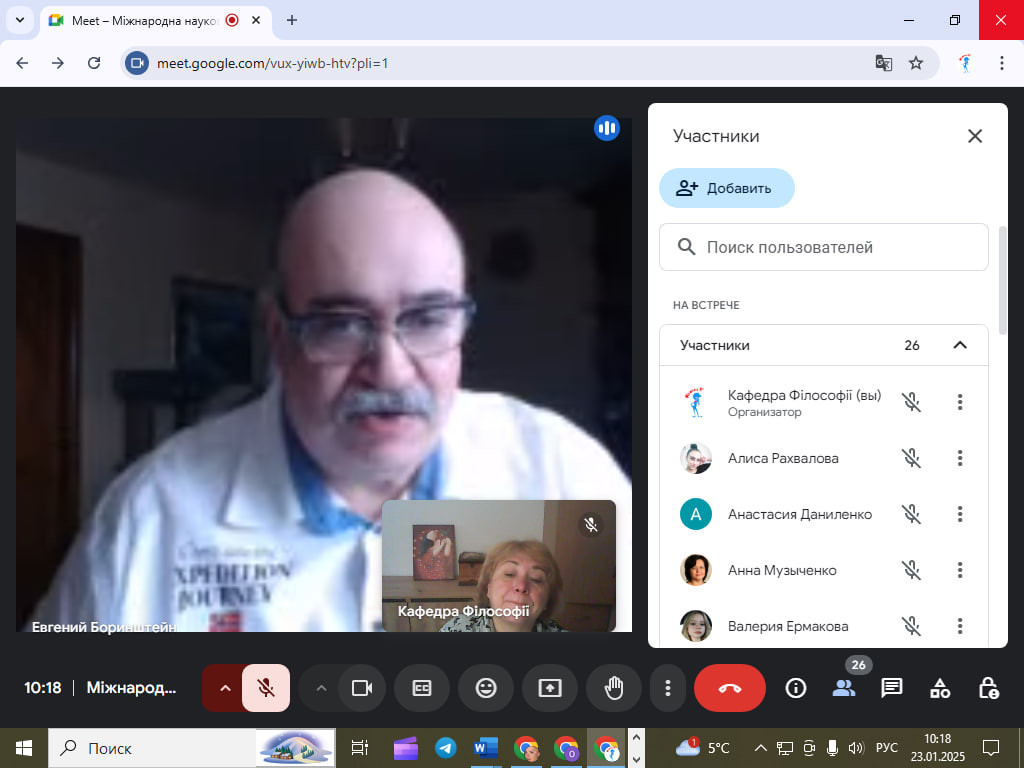This screenshot has width=1024, height=768.
Task: Open Chrome three-dot menu
Action: (1002, 63)
